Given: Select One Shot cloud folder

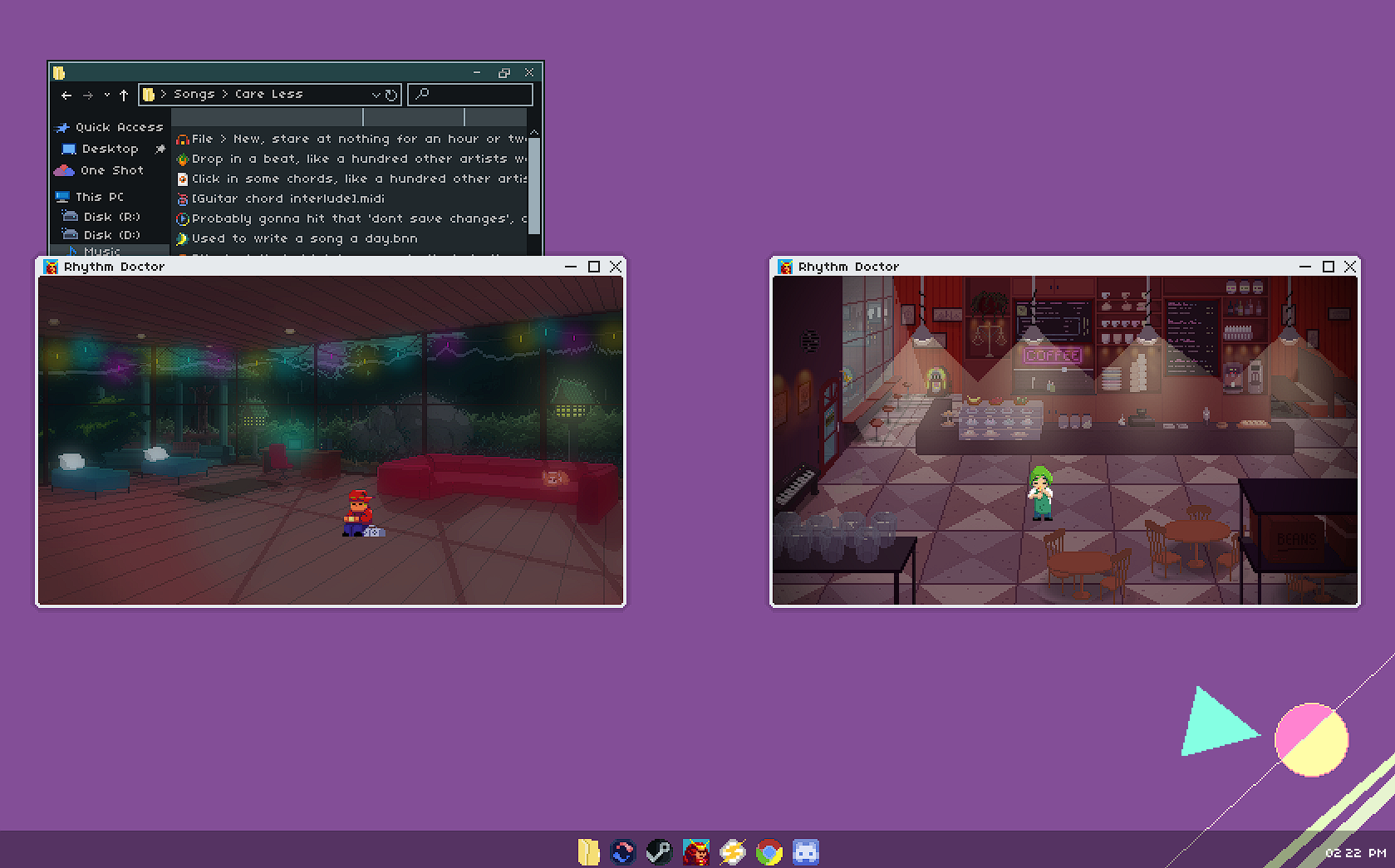Looking at the screenshot, I should point(111,170).
